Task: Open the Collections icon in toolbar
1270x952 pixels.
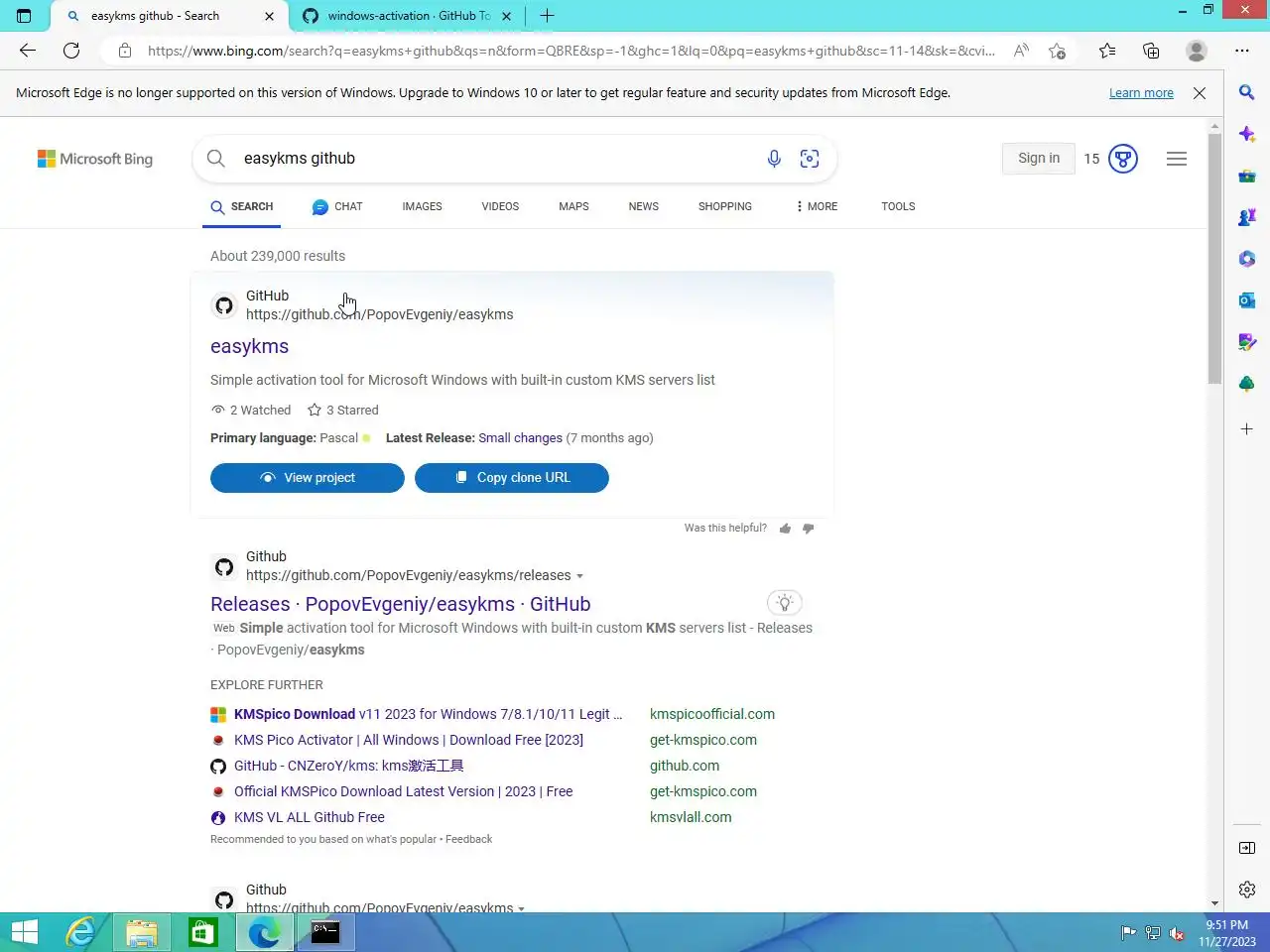Action: [1151, 51]
